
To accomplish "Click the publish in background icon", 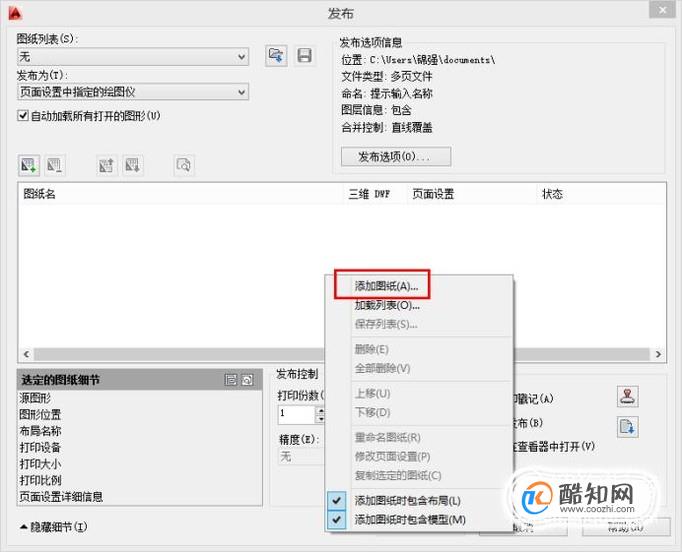I will [x=628, y=427].
